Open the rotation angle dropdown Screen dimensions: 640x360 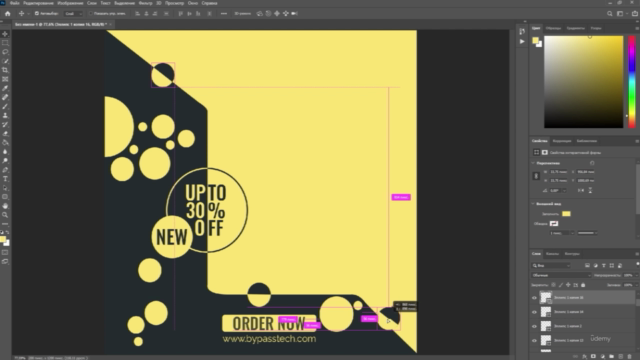point(564,191)
